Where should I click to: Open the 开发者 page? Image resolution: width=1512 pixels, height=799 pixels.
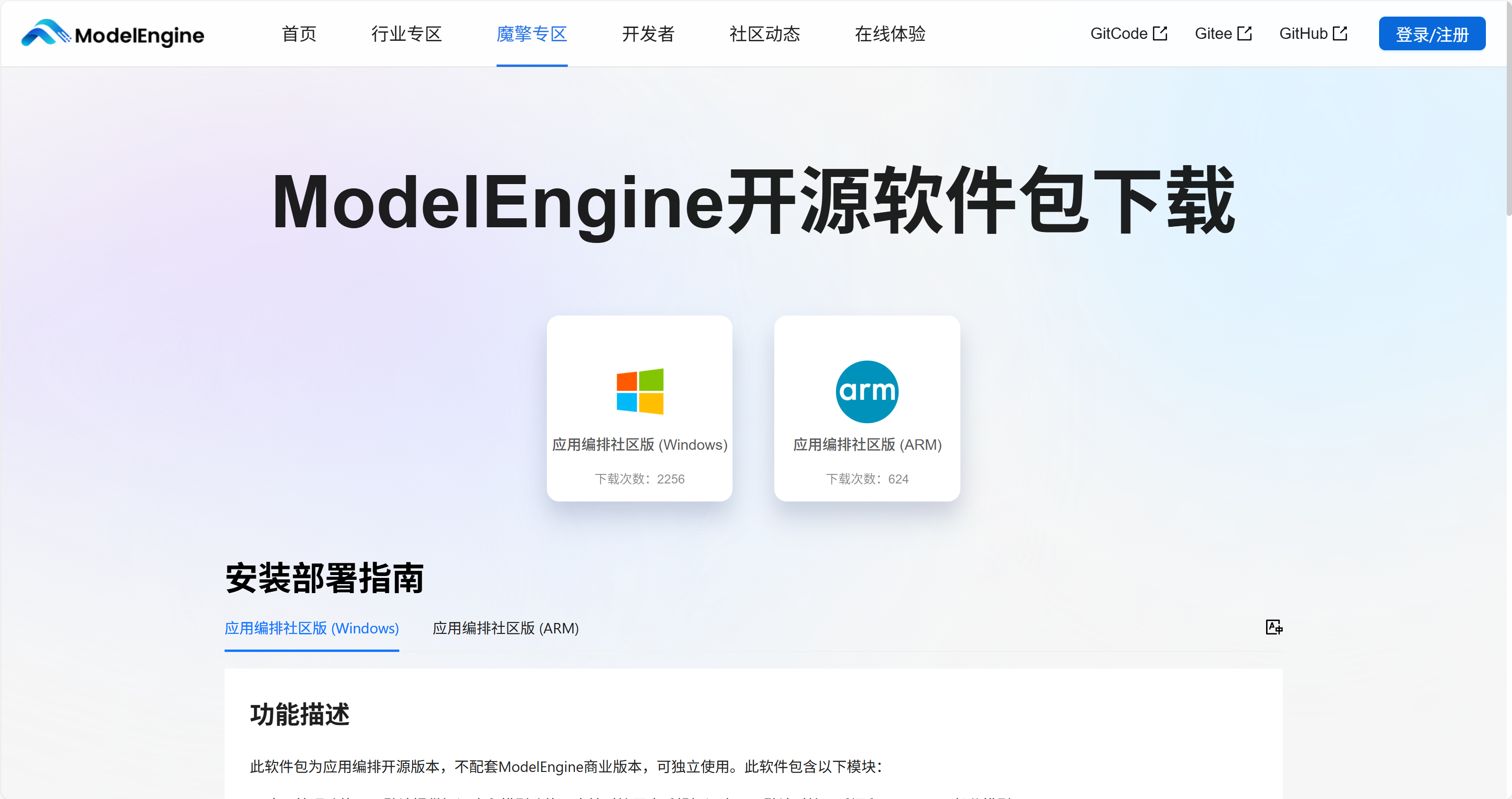pyautogui.click(x=648, y=33)
